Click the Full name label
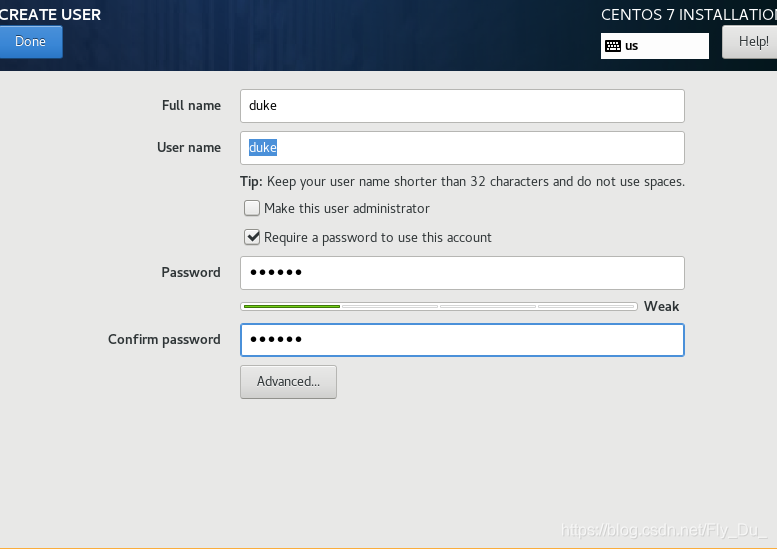This screenshot has height=549, width=777. (x=191, y=106)
